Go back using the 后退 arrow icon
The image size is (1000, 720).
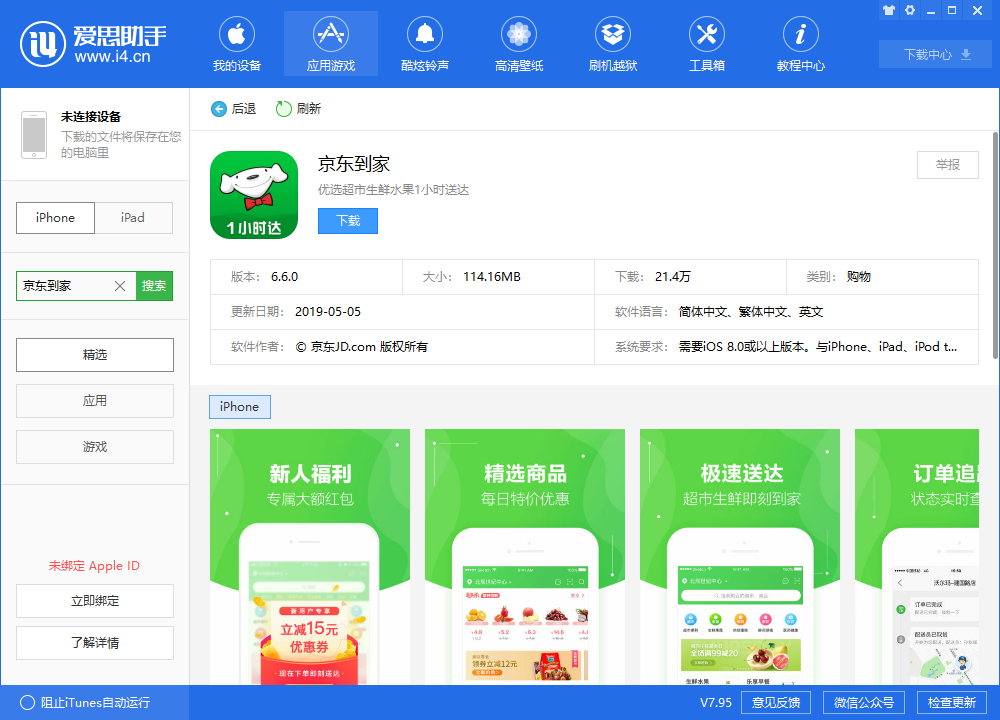pyautogui.click(x=219, y=109)
